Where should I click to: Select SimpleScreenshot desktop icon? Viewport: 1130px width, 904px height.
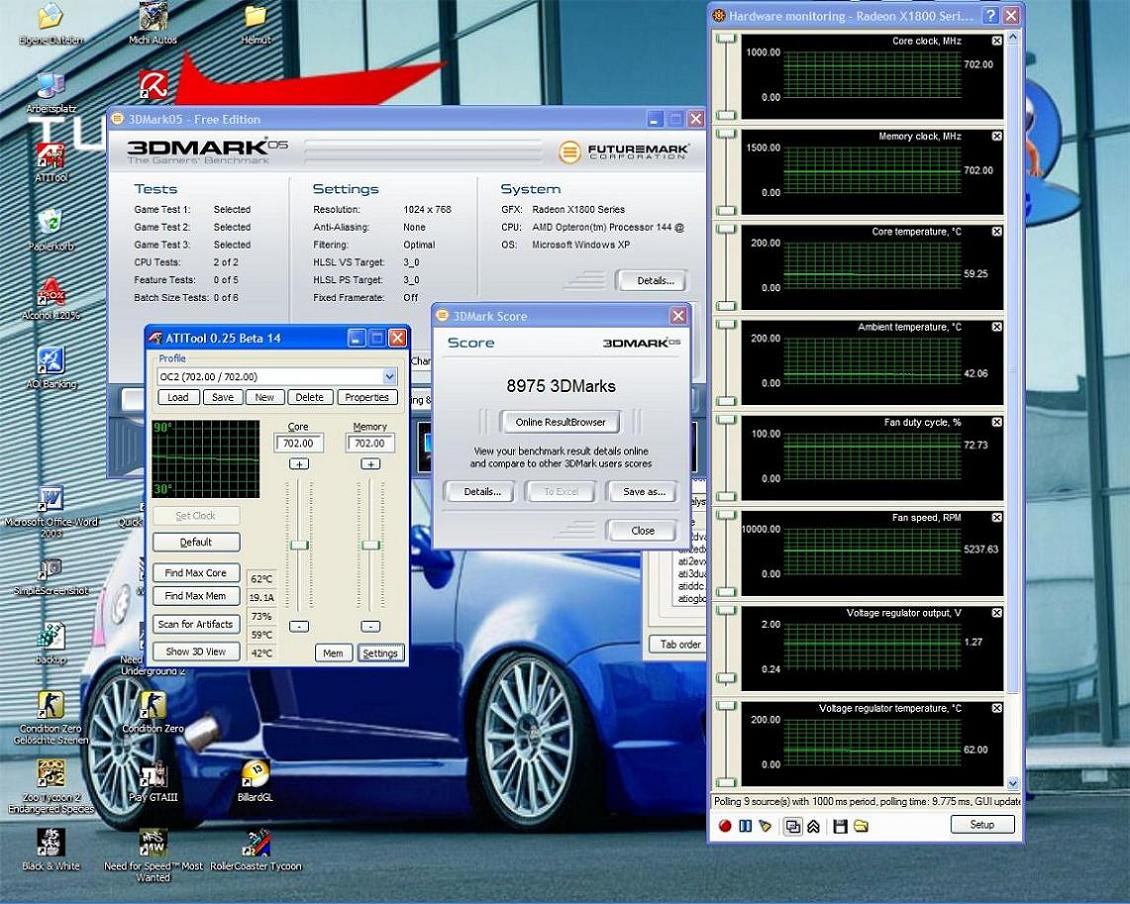pos(50,577)
